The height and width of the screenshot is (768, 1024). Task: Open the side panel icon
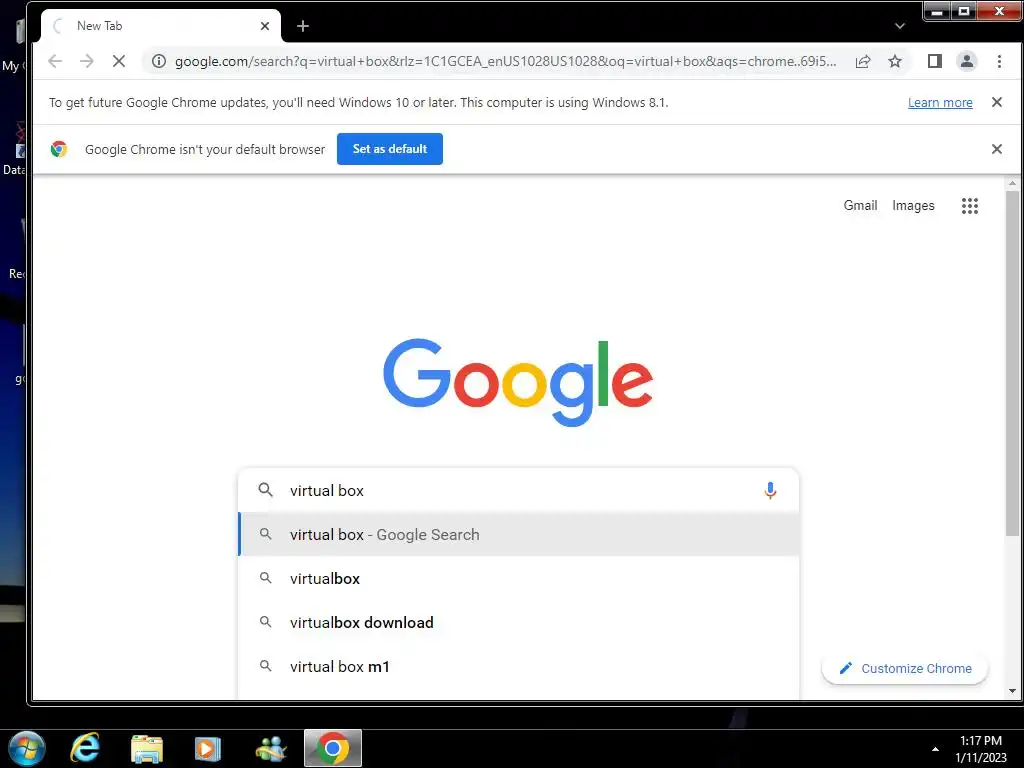[x=935, y=61]
